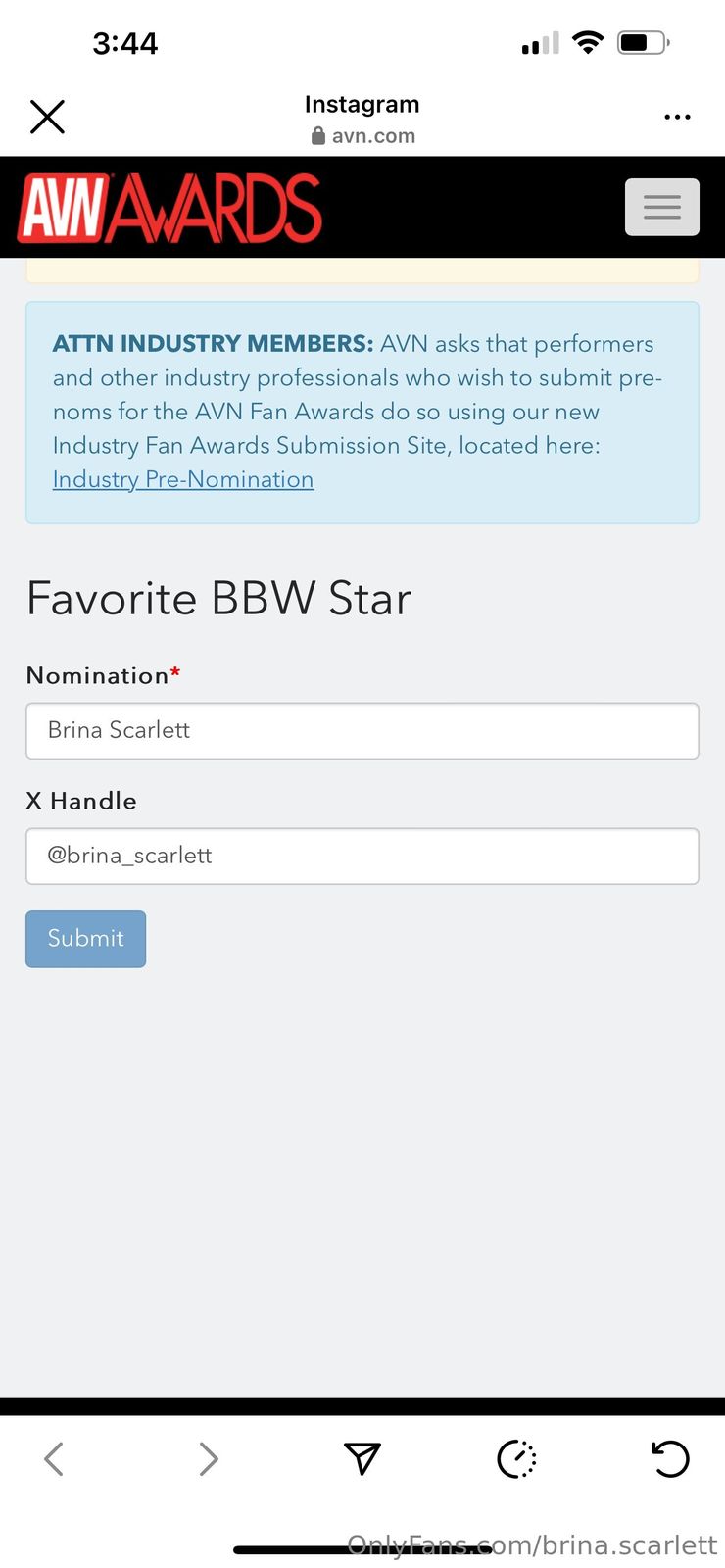Tap the battery indicator in status bar
725x1568 pixels.
643,42
